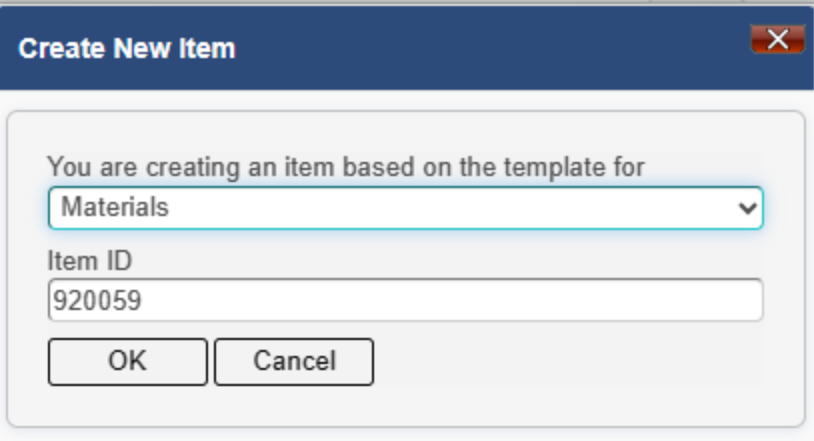
Task: Click the downward arrow beside Materials
Action: point(747,208)
